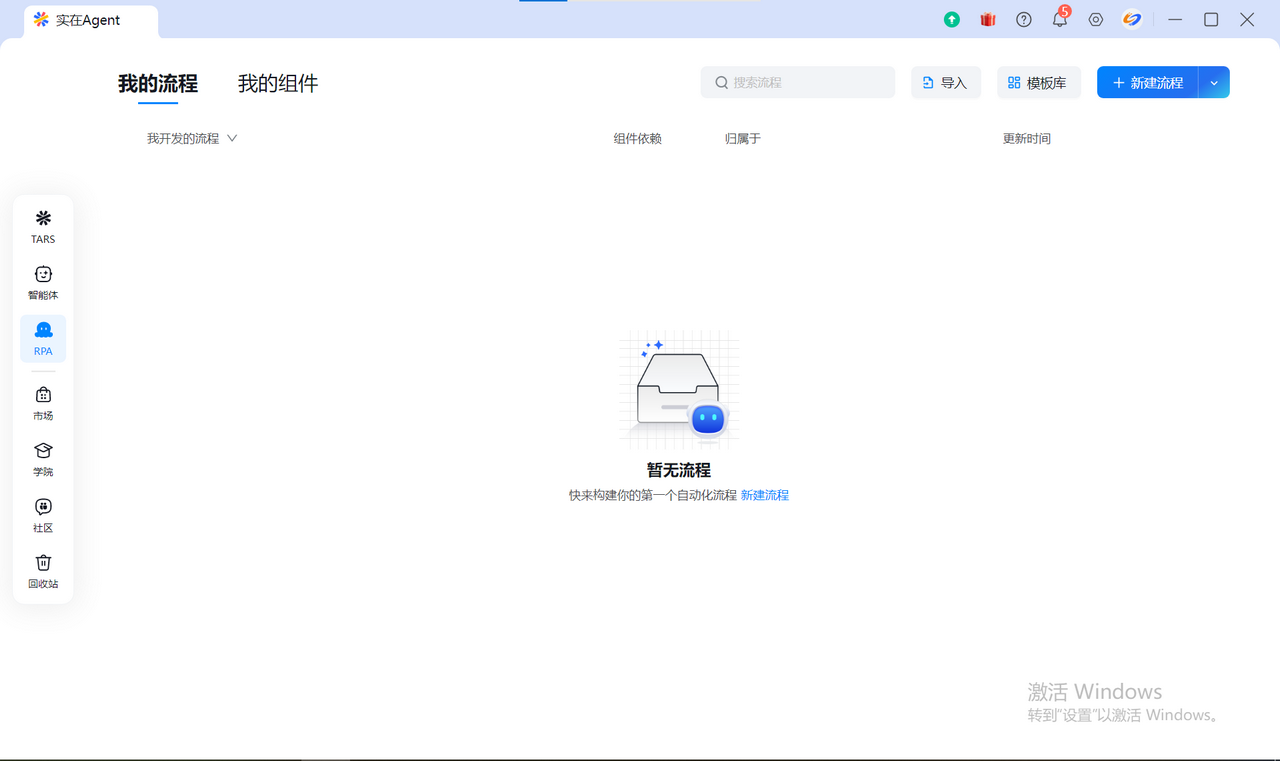
Task: Maximize the 实在Agent window
Action: (1211, 19)
